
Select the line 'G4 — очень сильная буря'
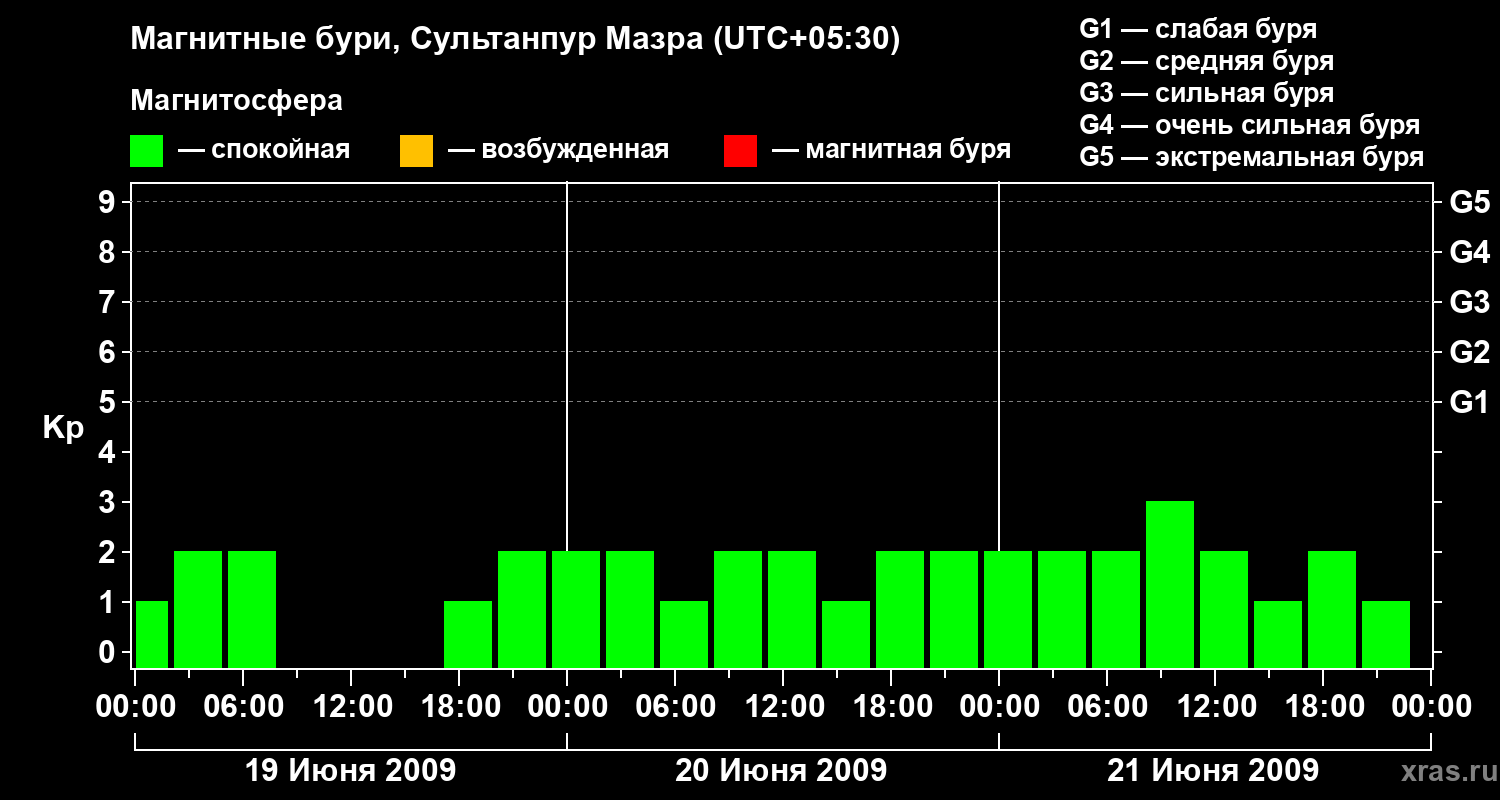[x=1250, y=125]
